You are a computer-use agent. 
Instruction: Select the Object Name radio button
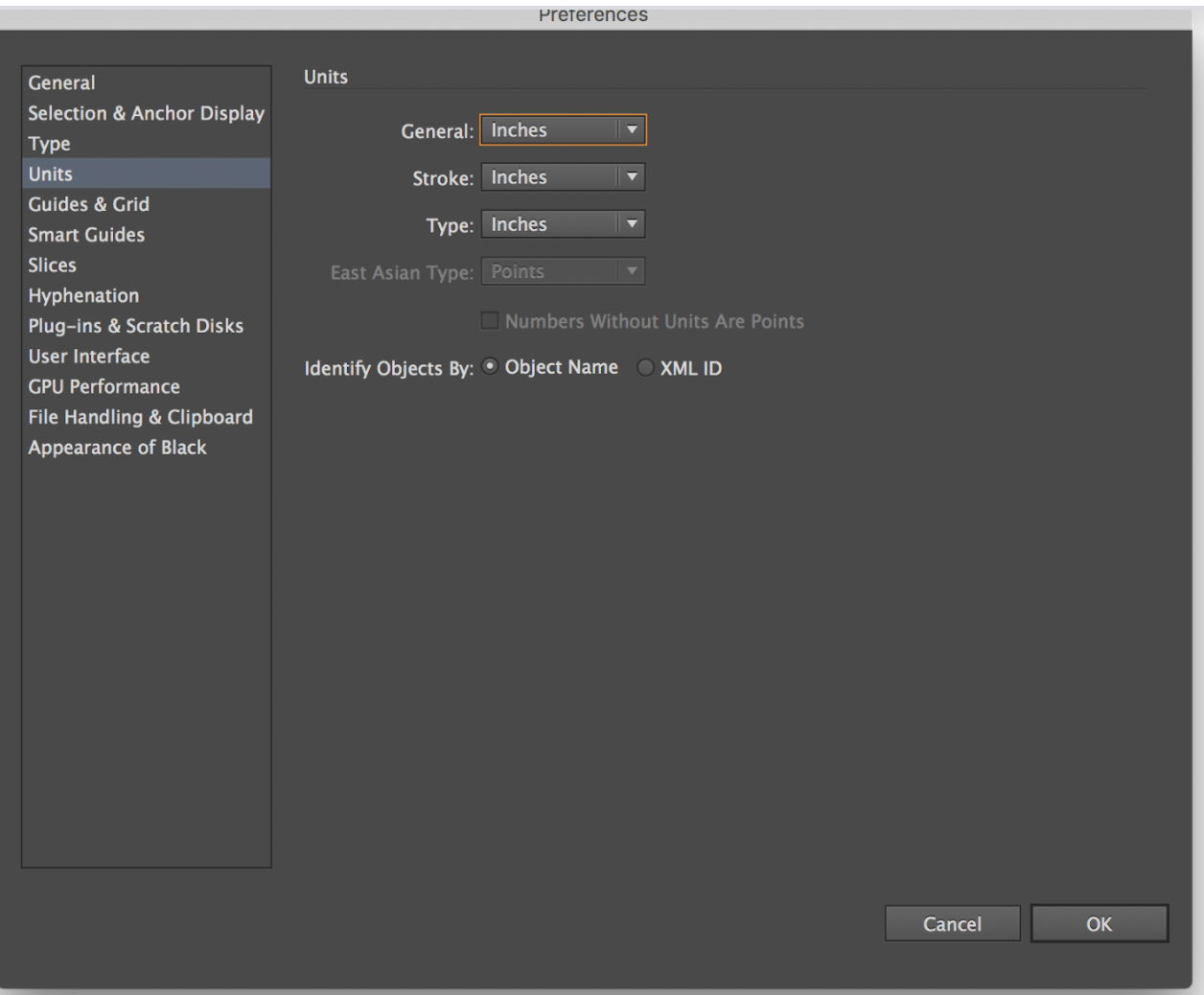pyautogui.click(x=490, y=367)
